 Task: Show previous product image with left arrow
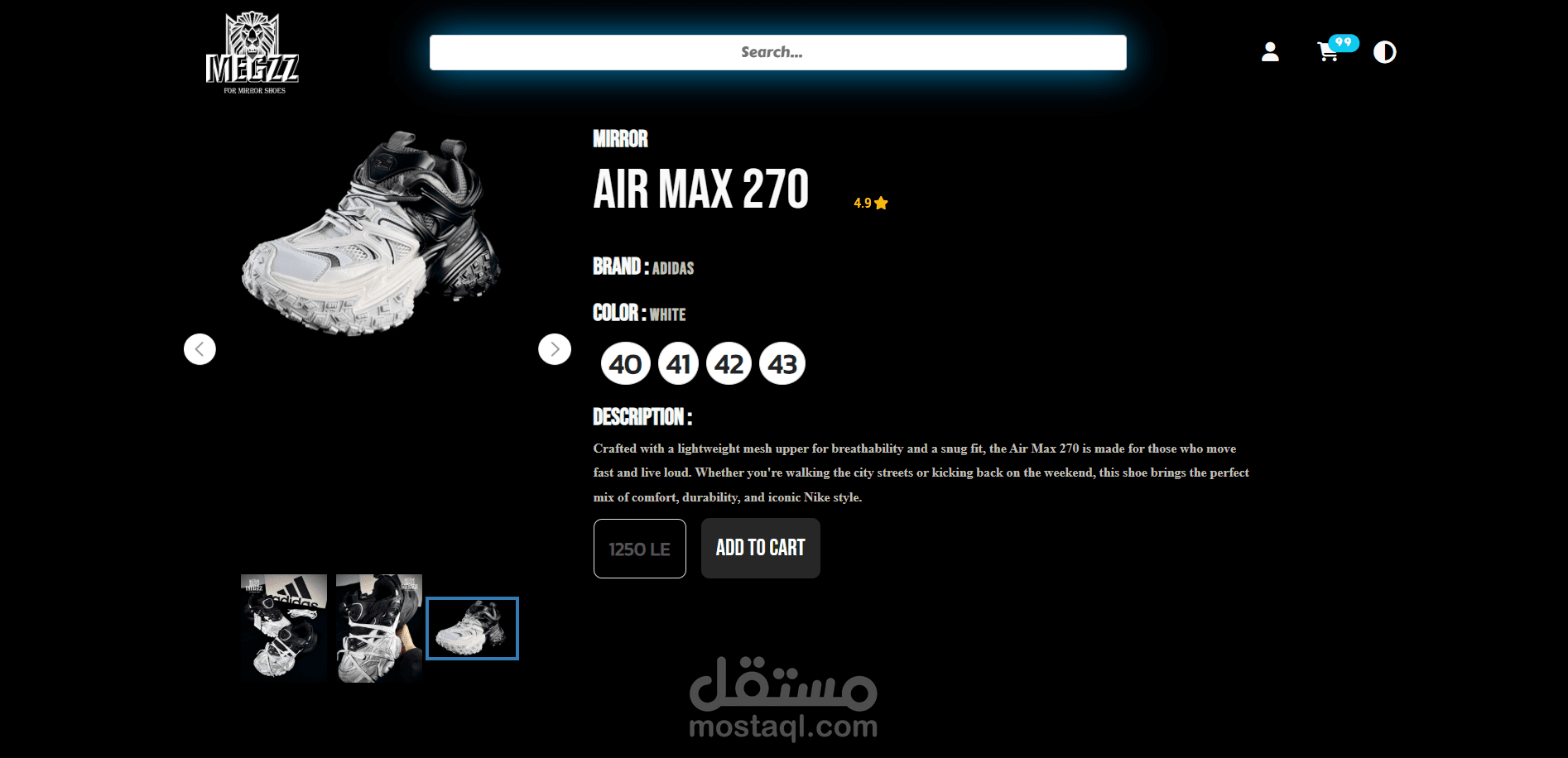(200, 349)
